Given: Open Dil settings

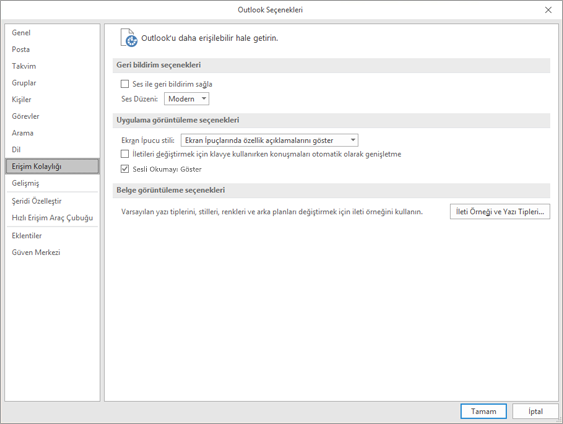Looking at the screenshot, I should tap(52, 149).
